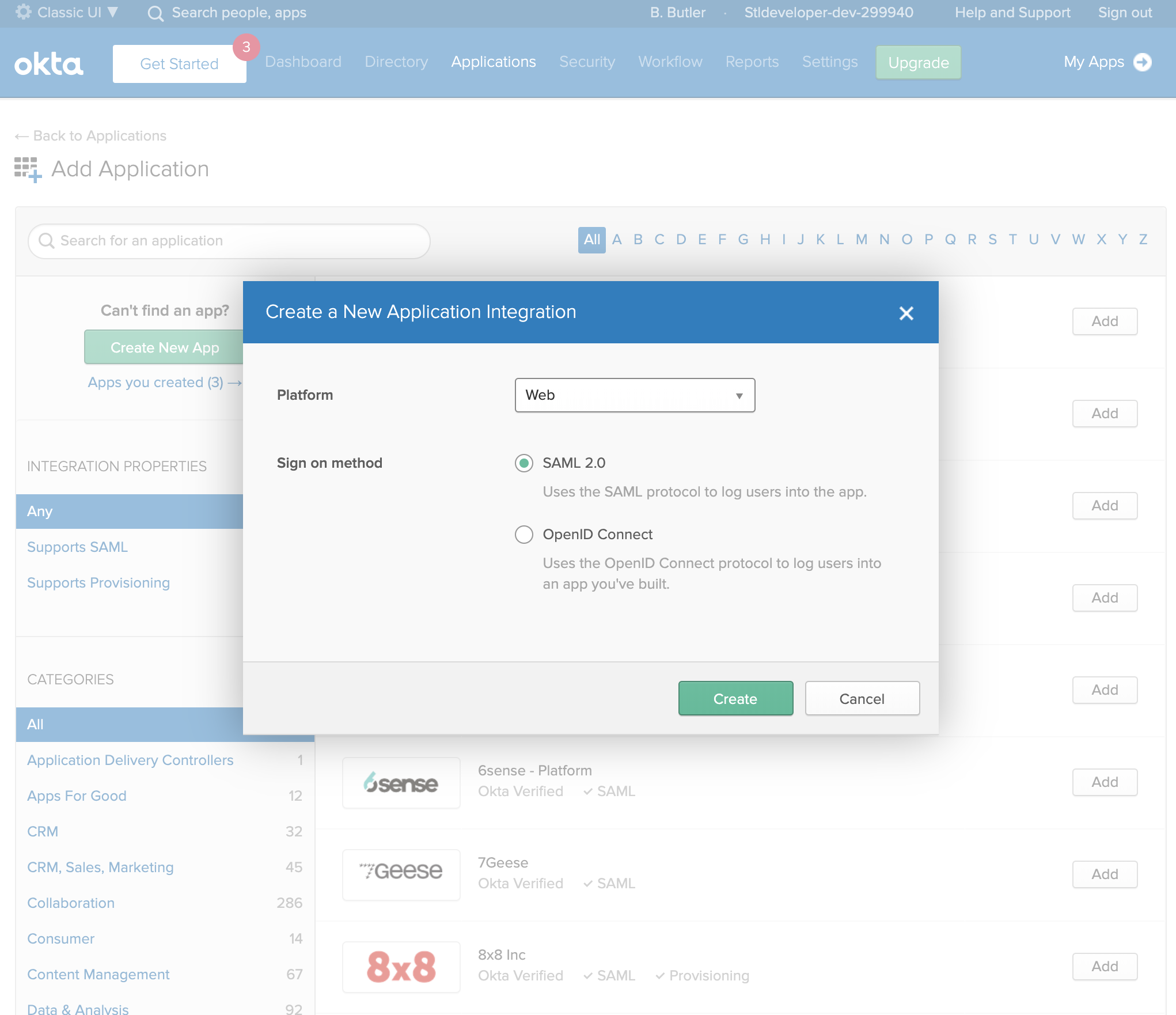Click the search magnifier icon in top bar
The height and width of the screenshot is (1015, 1176).
point(155,13)
